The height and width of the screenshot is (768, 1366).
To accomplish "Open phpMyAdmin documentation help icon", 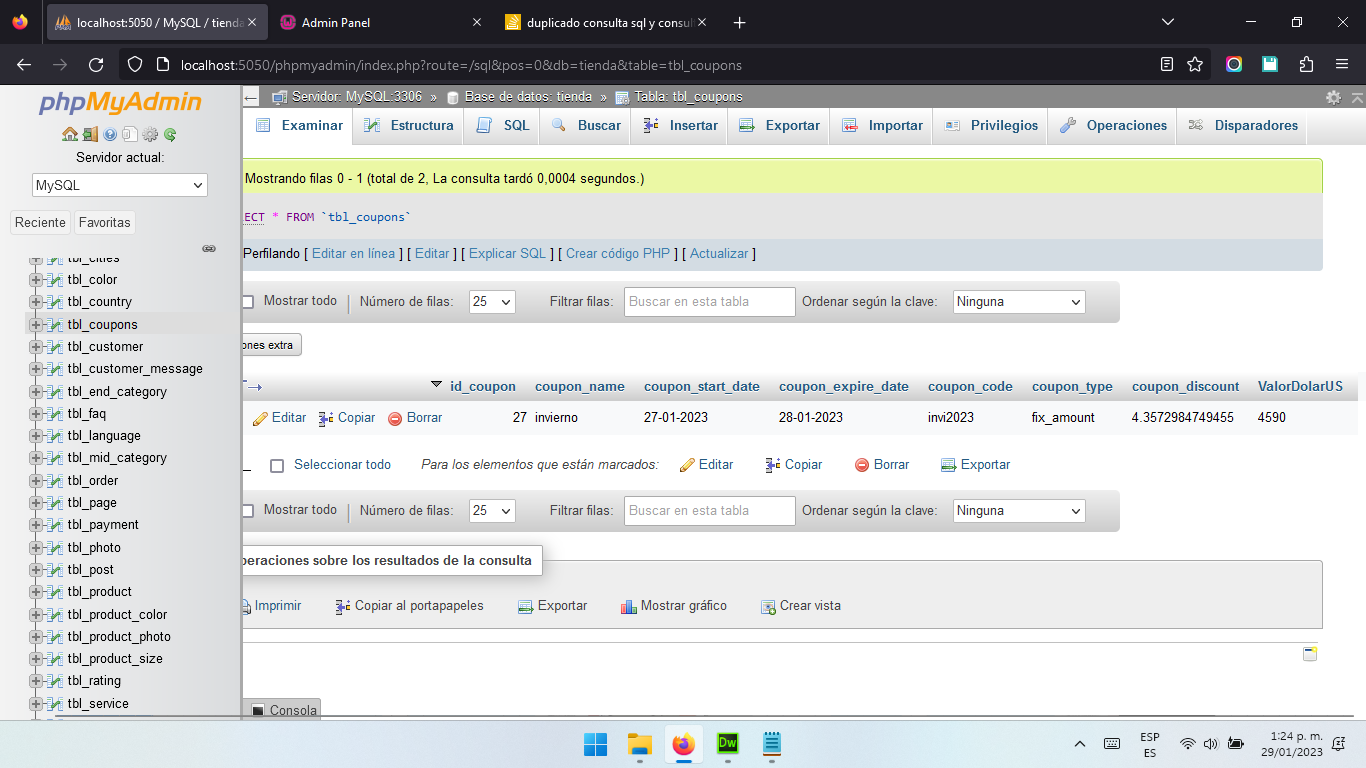I will point(110,134).
